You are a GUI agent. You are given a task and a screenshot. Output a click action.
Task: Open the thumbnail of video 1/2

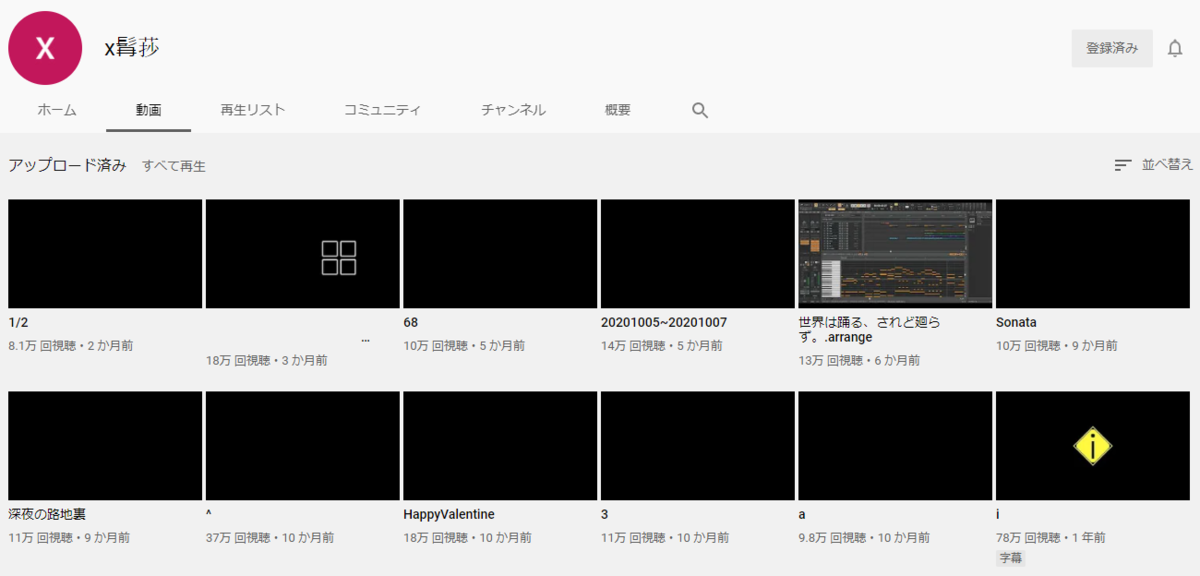click(x=105, y=253)
